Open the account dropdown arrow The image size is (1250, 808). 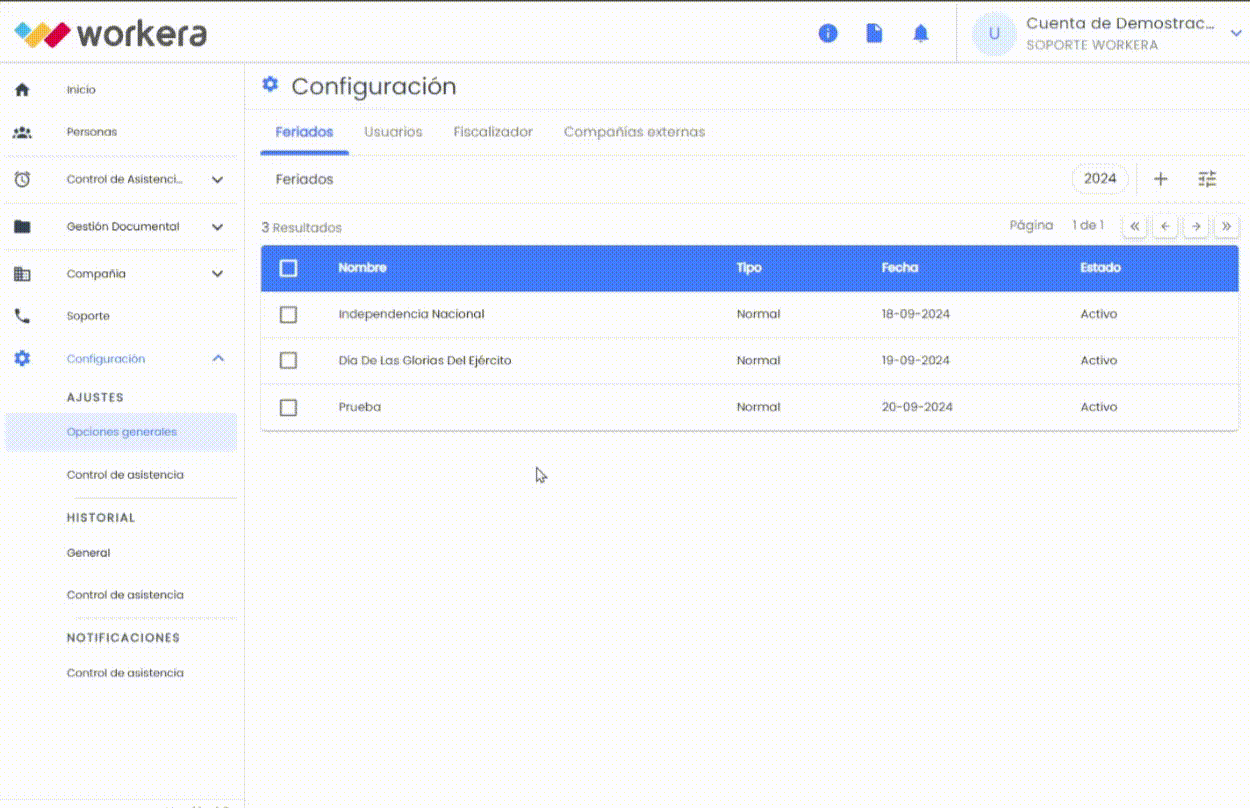pos(1236,33)
